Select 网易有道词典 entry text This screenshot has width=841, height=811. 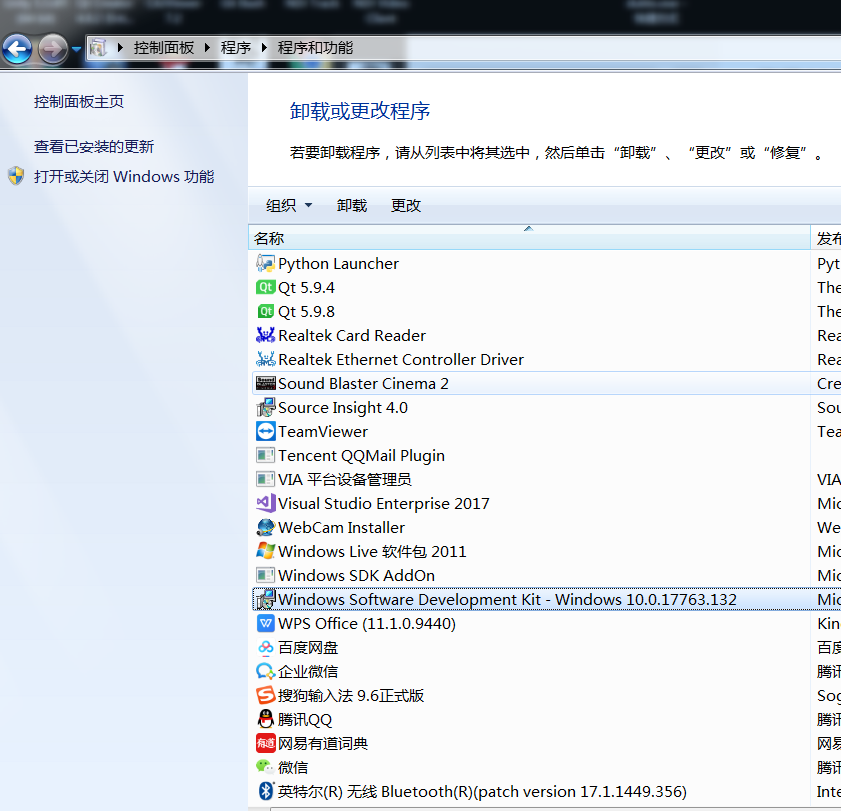(323, 743)
